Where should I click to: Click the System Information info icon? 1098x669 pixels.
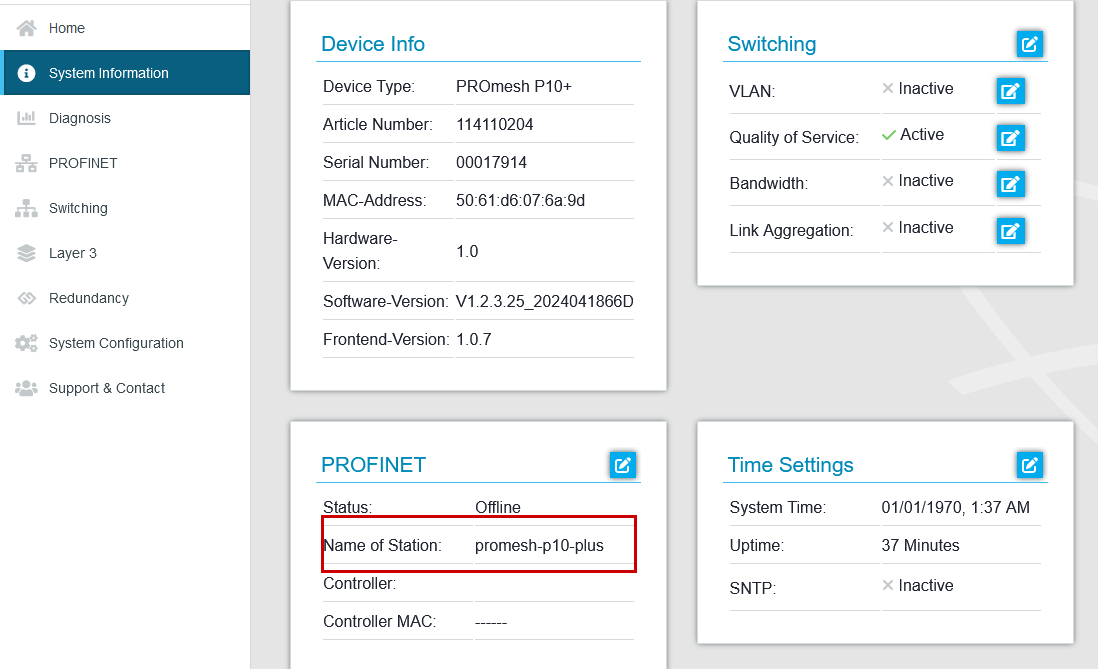[x=27, y=73]
